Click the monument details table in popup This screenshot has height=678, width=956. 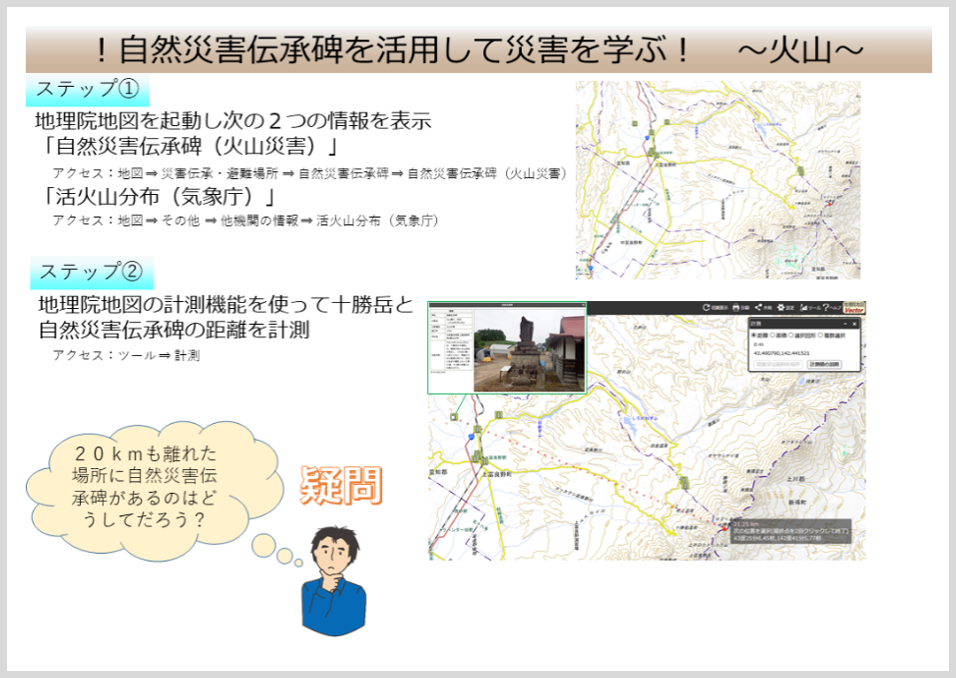[x=451, y=340]
